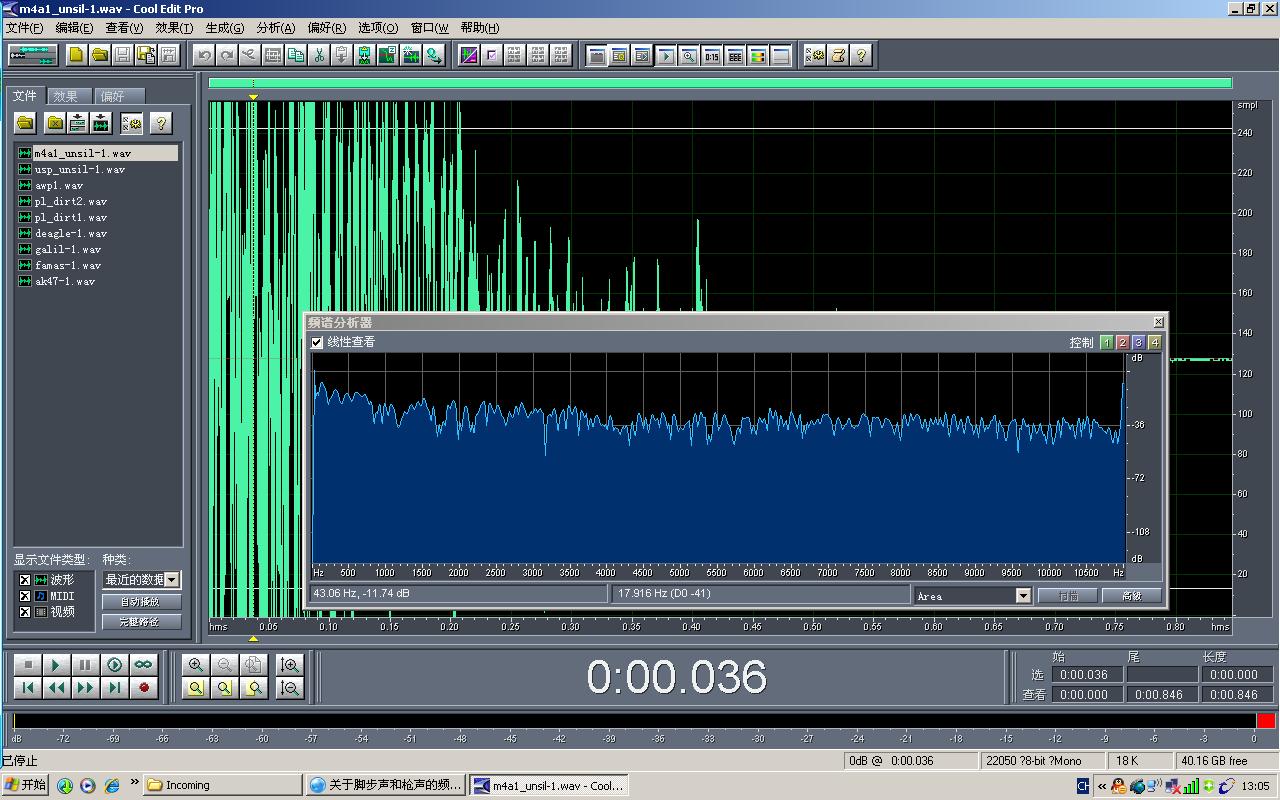Image resolution: width=1280 pixels, height=800 pixels.
Task: Toggle the 线性查看 (linear view) checkbox
Action: tap(318, 343)
